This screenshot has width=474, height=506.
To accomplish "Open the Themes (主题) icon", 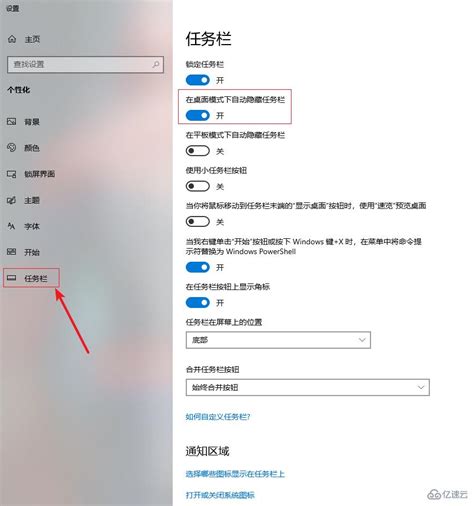I will coord(12,200).
